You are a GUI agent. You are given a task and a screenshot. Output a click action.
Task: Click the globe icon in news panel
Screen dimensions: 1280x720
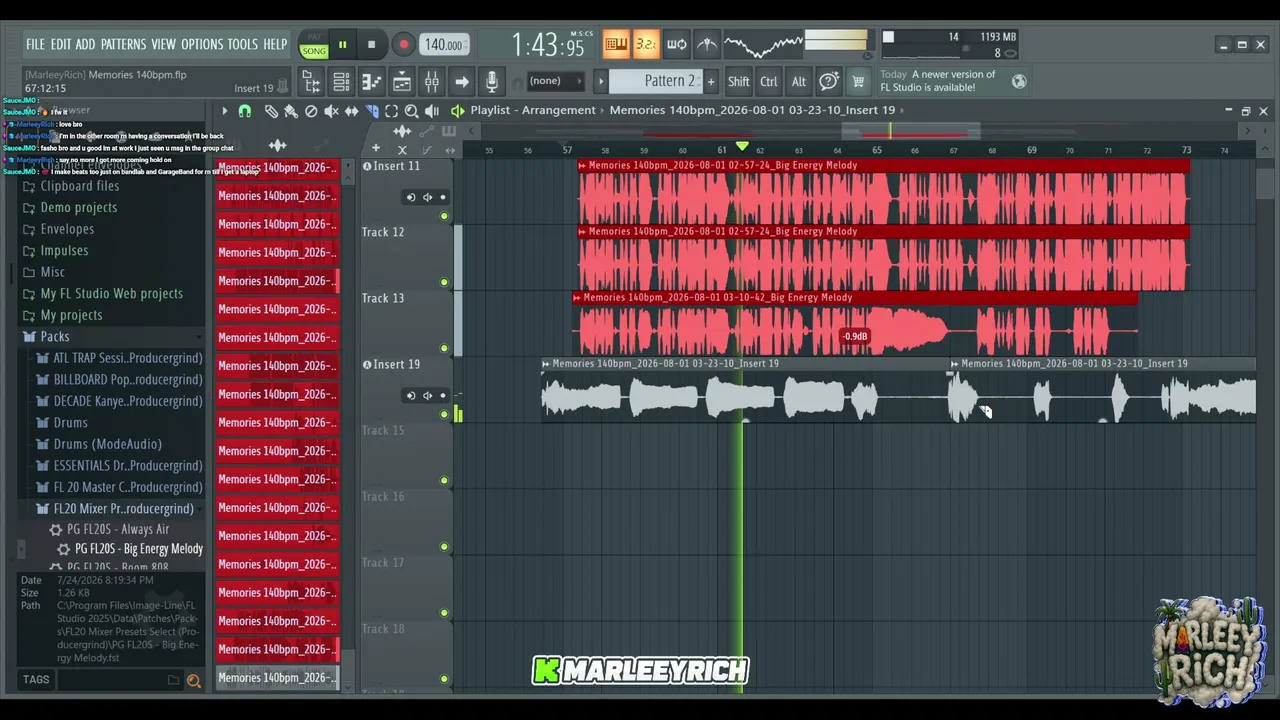(1019, 82)
